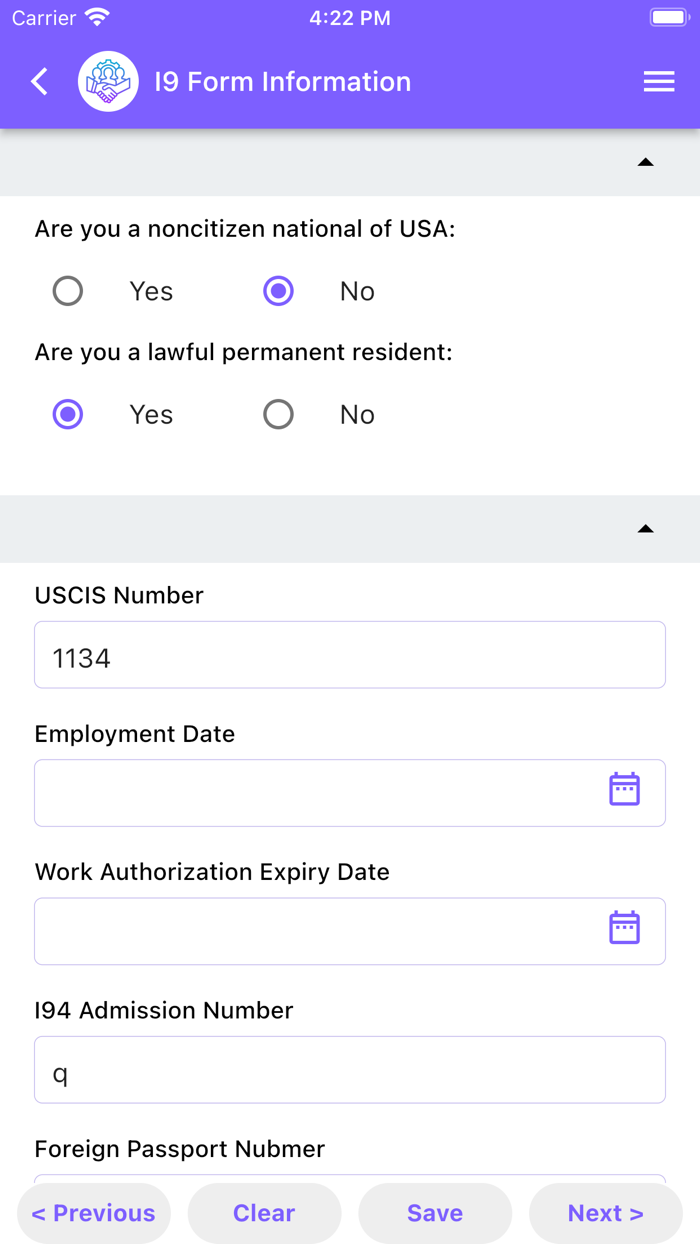This screenshot has width=700, height=1244.
Task: Open the Work Authorization Expiry Date calendar picker
Action: click(624, 927)
